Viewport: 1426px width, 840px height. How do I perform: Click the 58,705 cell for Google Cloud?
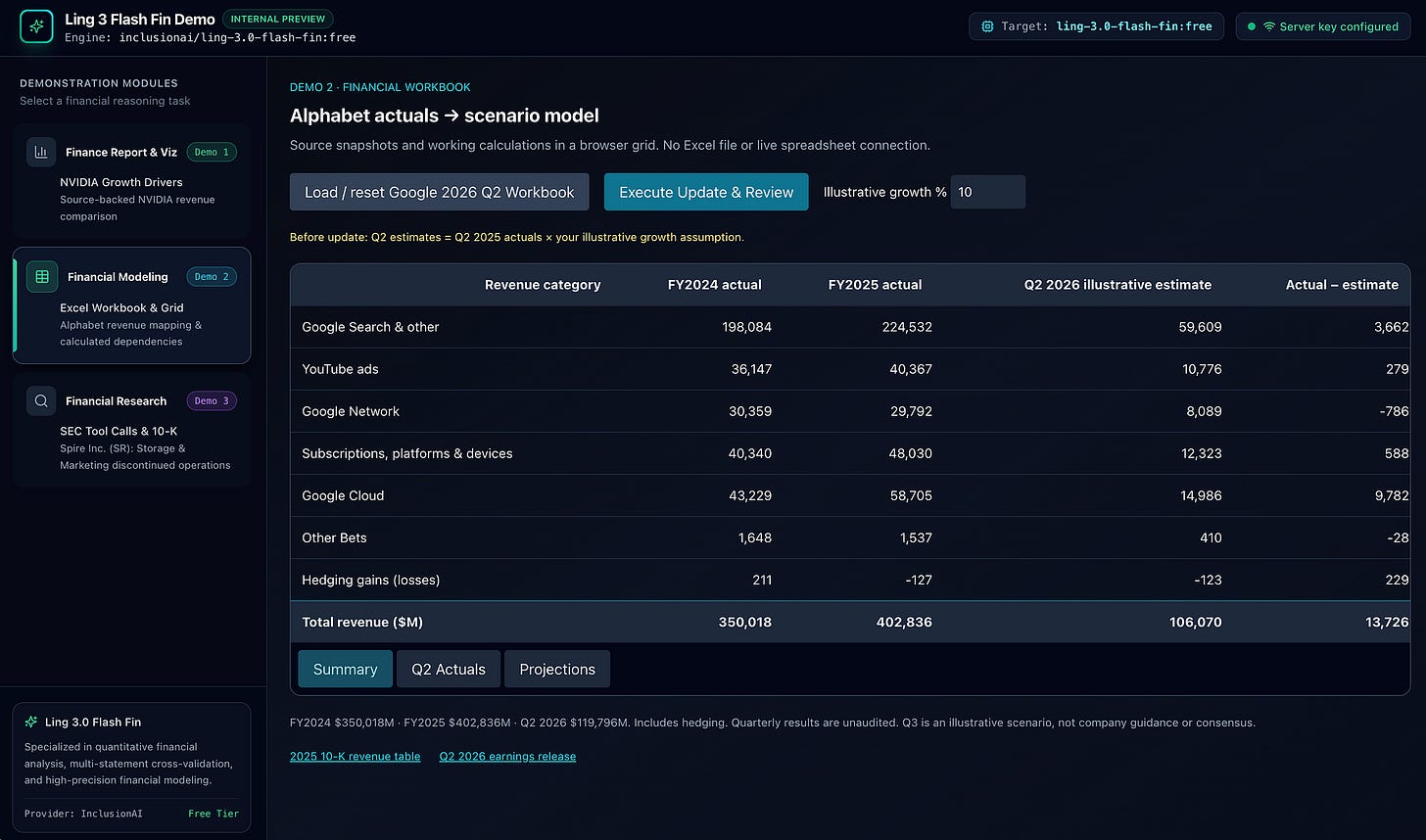[910, 495]
